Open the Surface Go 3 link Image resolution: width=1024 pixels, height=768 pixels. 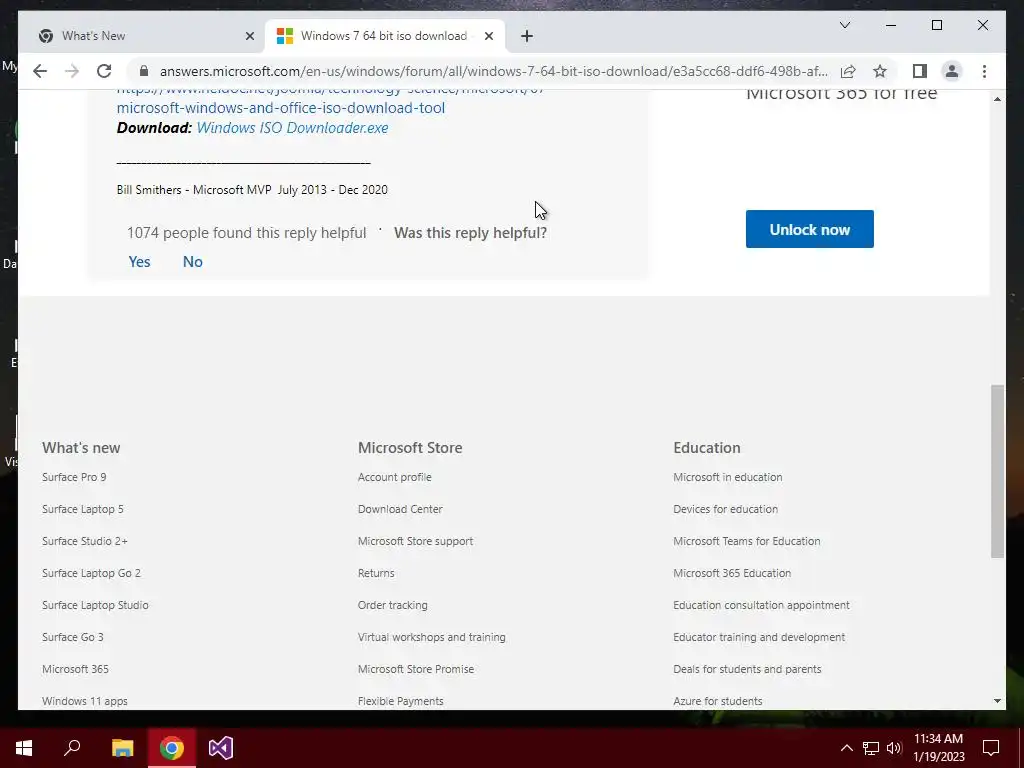tap(72, 637)
